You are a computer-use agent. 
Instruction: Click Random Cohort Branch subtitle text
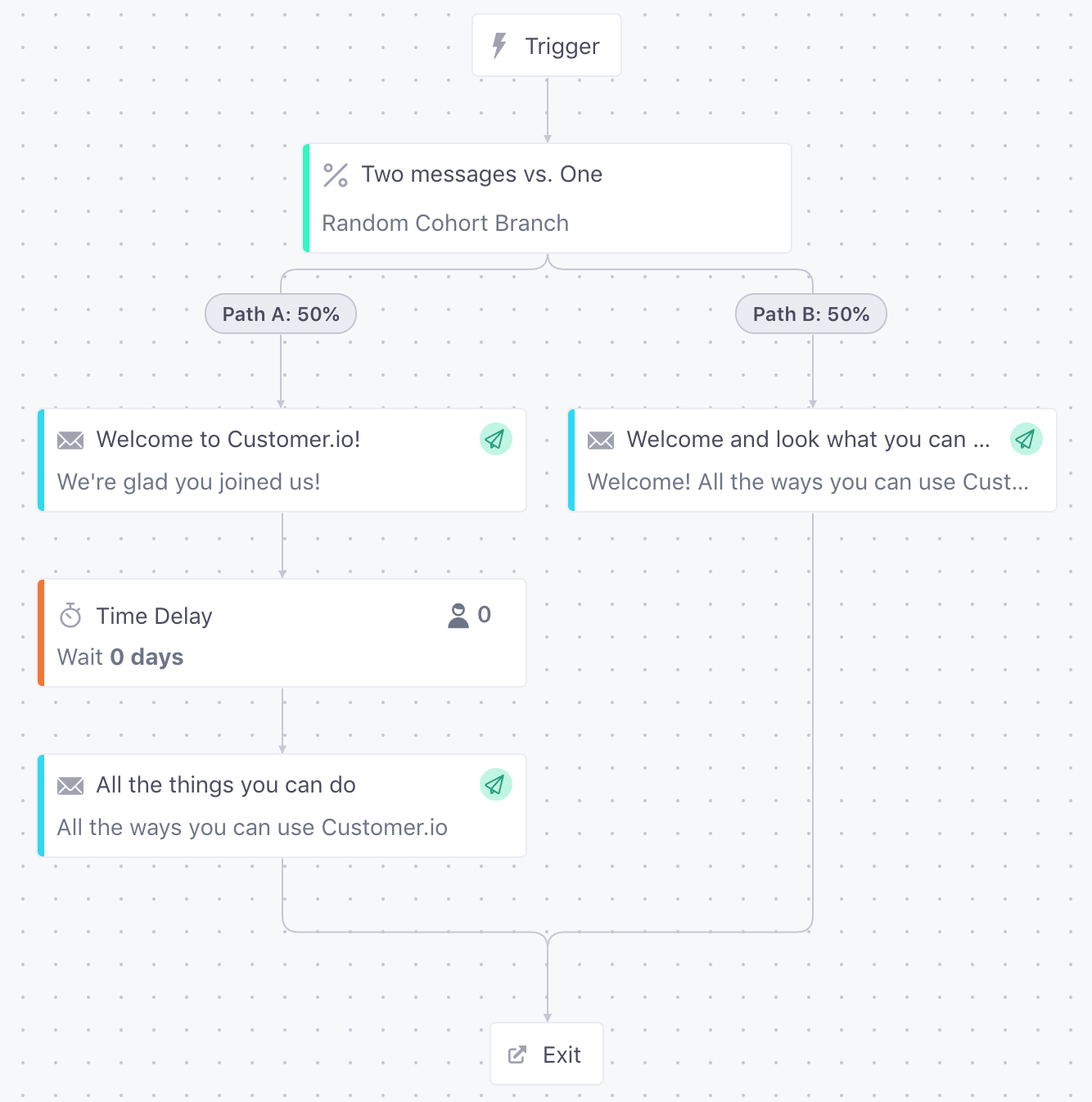[445, 224]
